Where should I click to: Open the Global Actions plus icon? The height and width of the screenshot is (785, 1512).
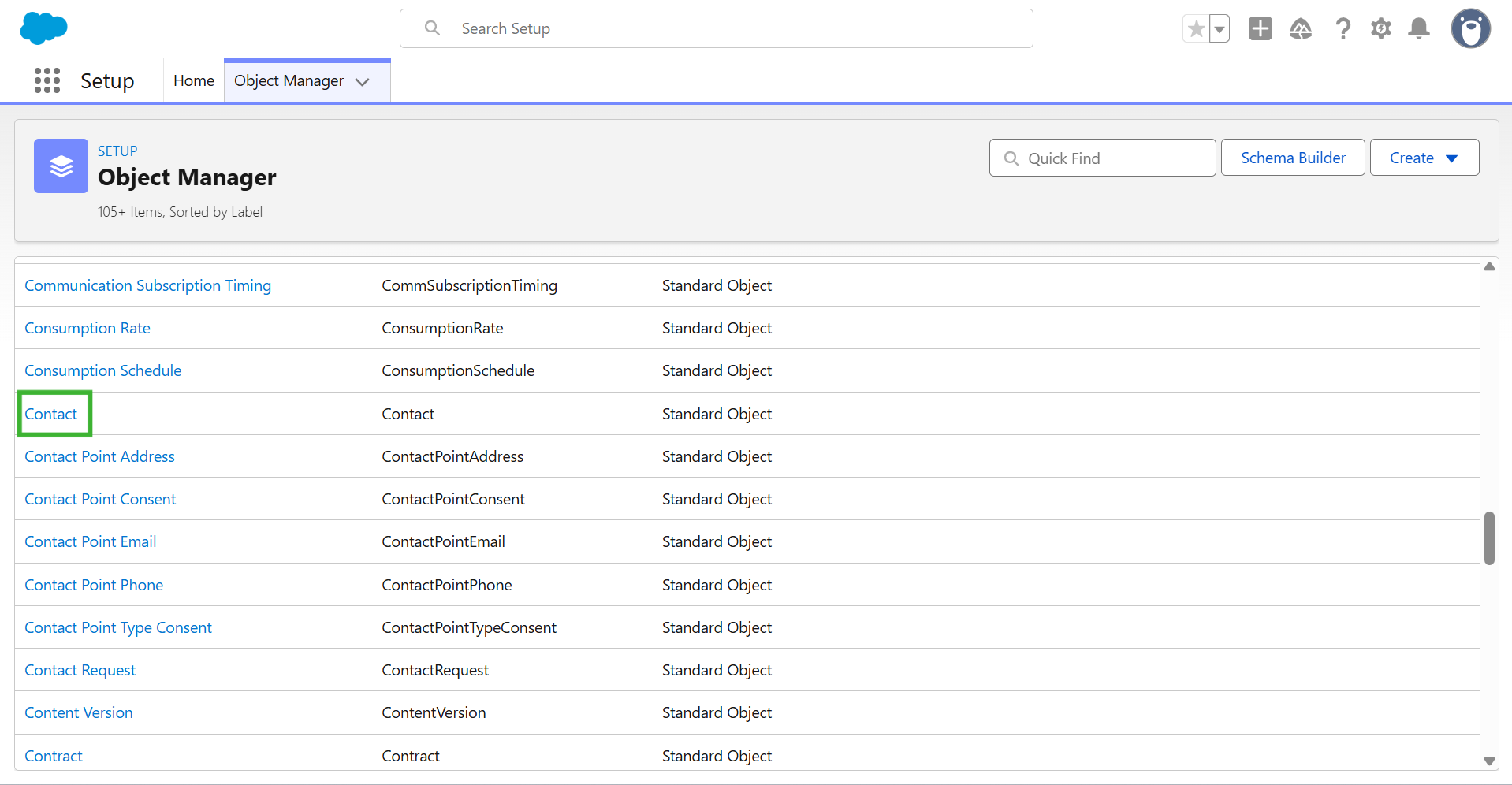point(1261,28)
